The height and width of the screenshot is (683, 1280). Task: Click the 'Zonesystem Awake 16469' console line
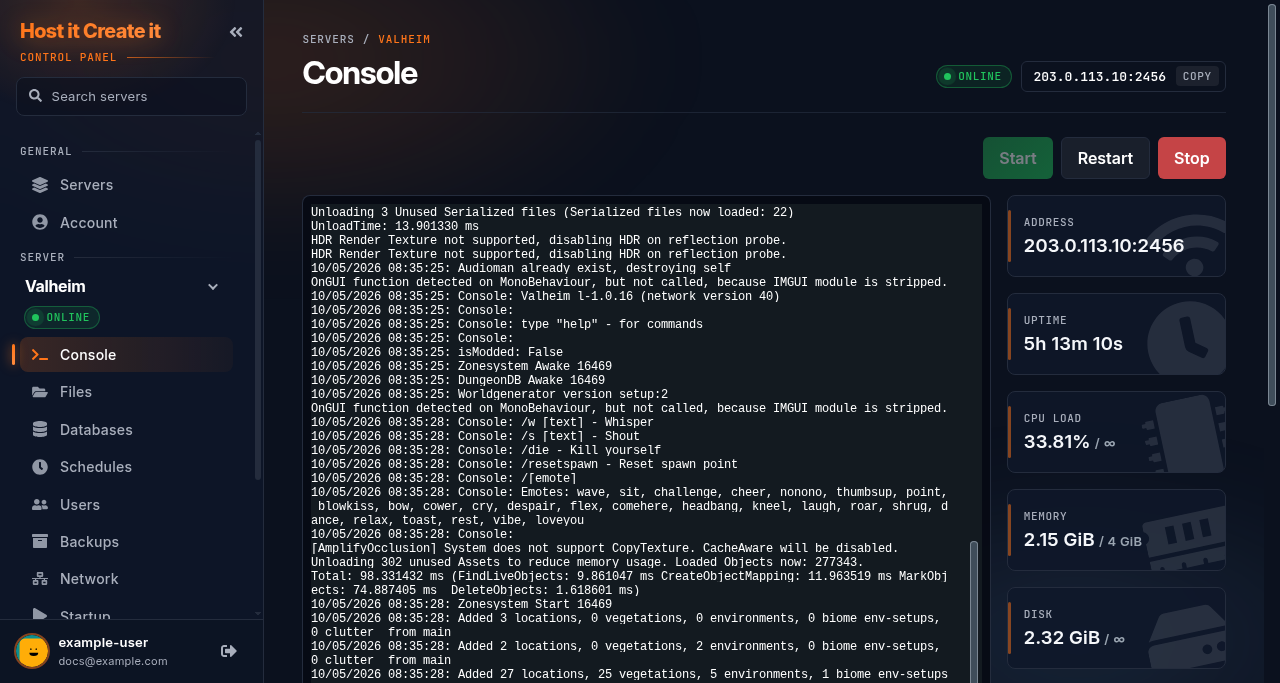461,367
